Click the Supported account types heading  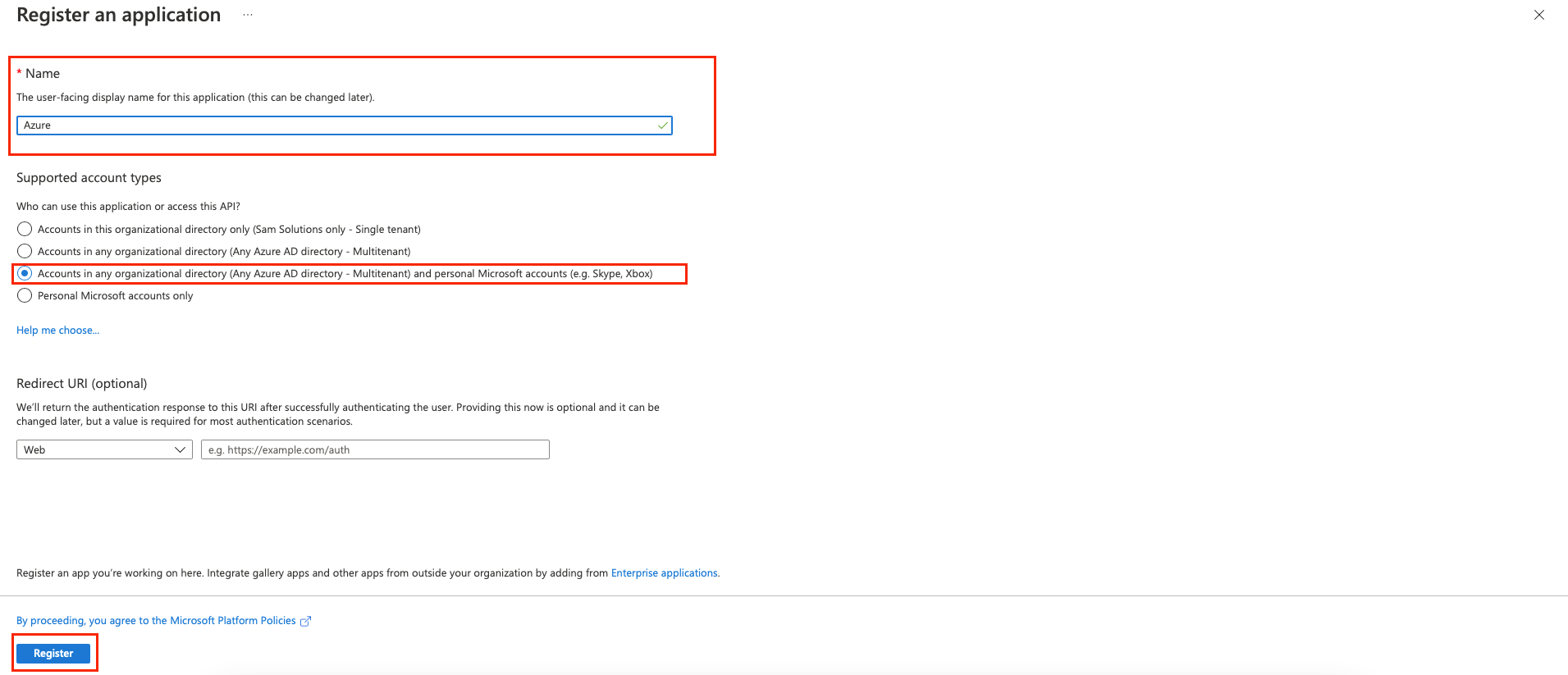tap(89, 178)
